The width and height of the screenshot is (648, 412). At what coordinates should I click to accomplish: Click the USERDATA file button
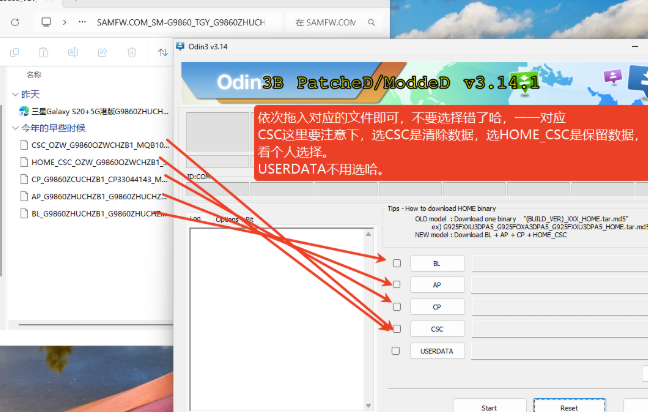tap(437, 351)
